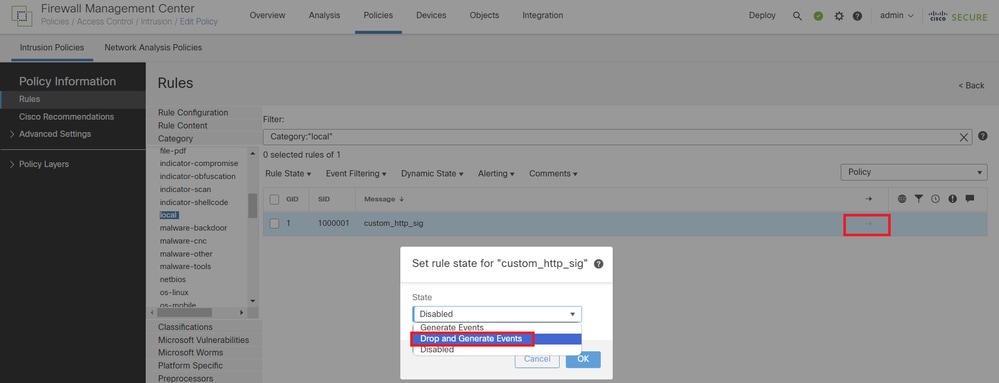Screen dimensions: 999x383
Task: Select Disabled option in the list
Action: 497,349
